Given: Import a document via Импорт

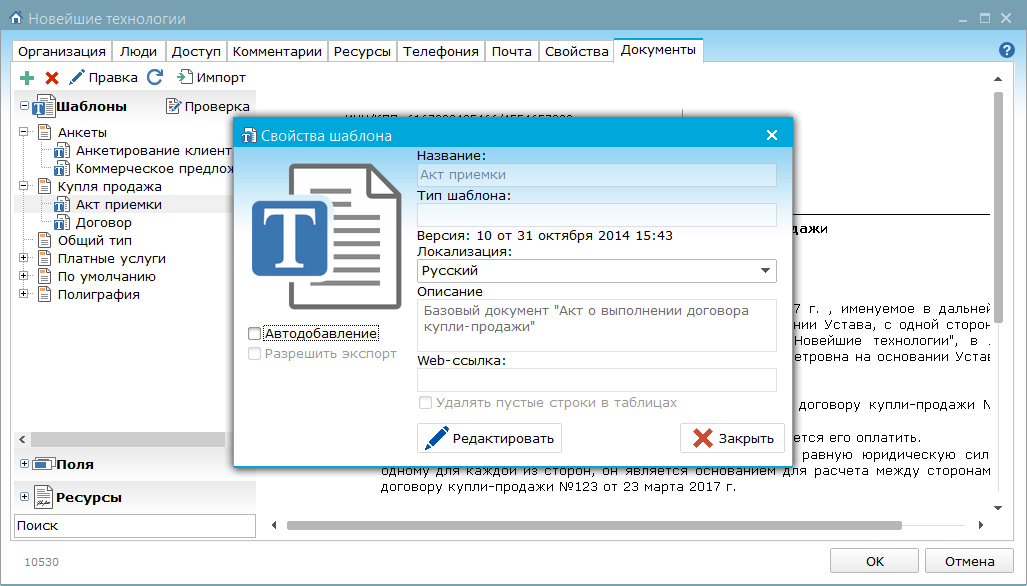Looking at the screenshot, I should tap(212, 77).
